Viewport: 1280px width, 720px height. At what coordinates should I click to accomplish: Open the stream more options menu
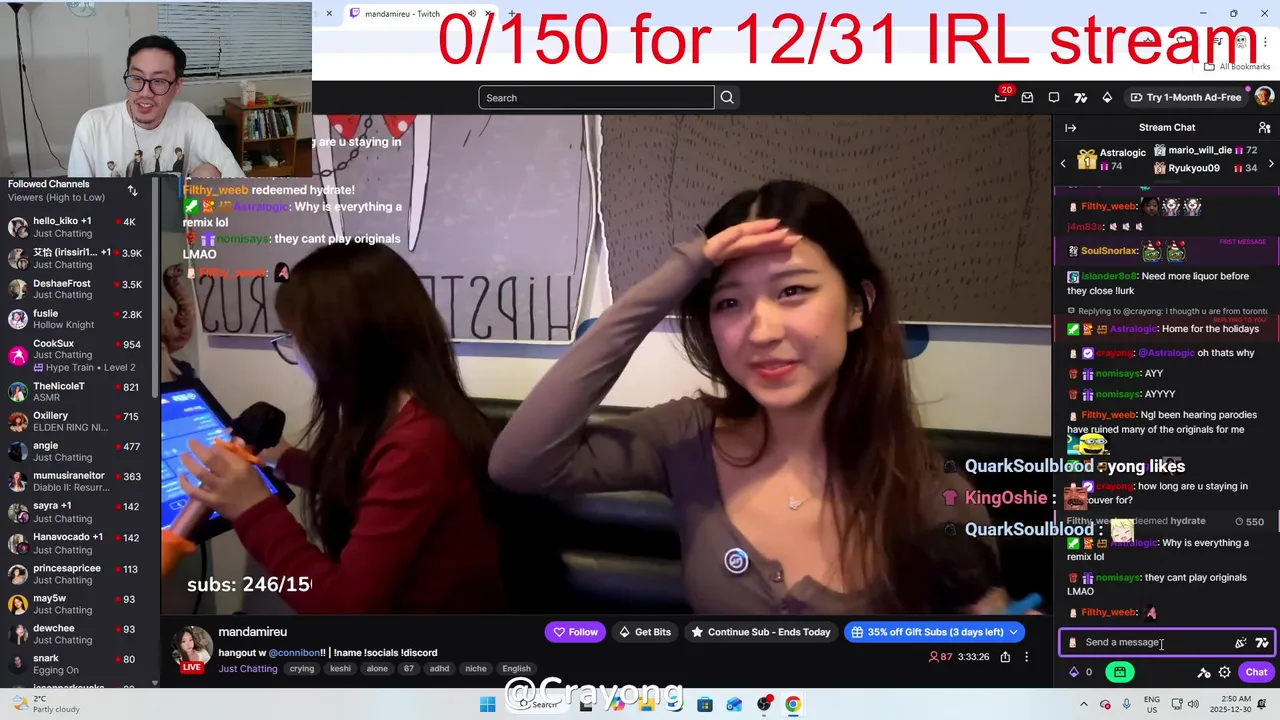(x=1026, y=657)
